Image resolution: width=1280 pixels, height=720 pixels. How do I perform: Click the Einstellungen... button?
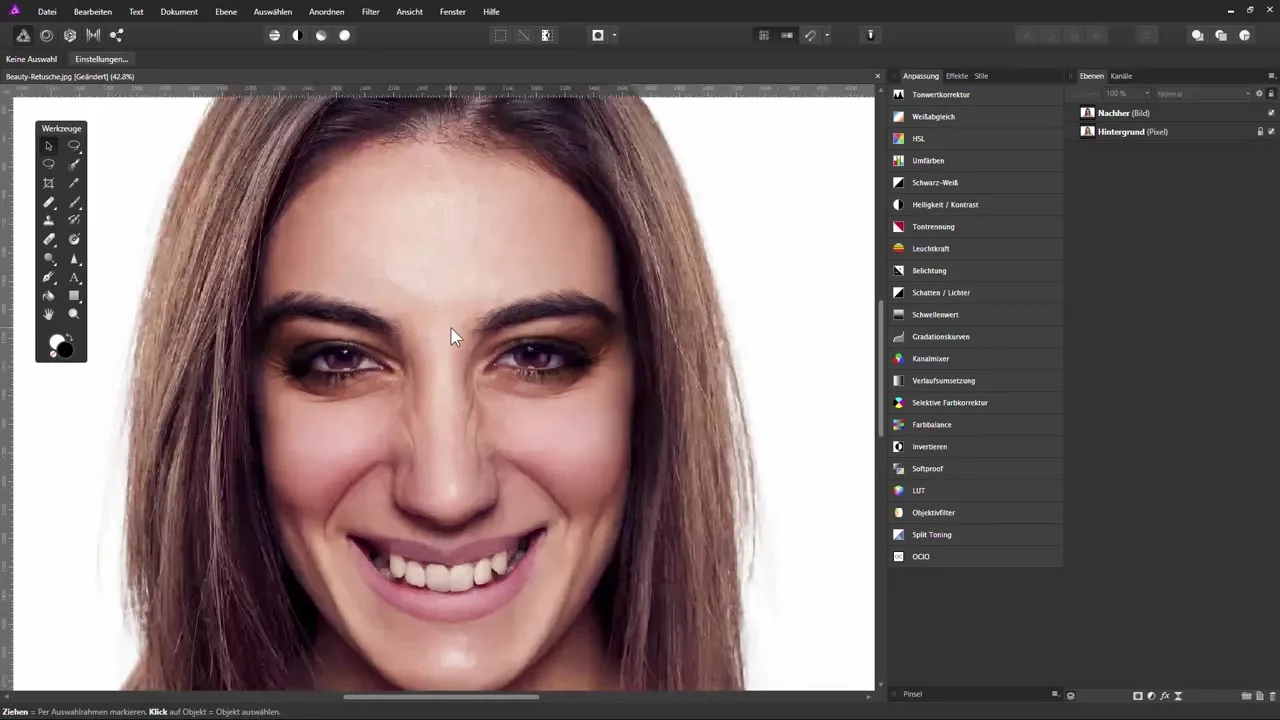click(102, 59)
